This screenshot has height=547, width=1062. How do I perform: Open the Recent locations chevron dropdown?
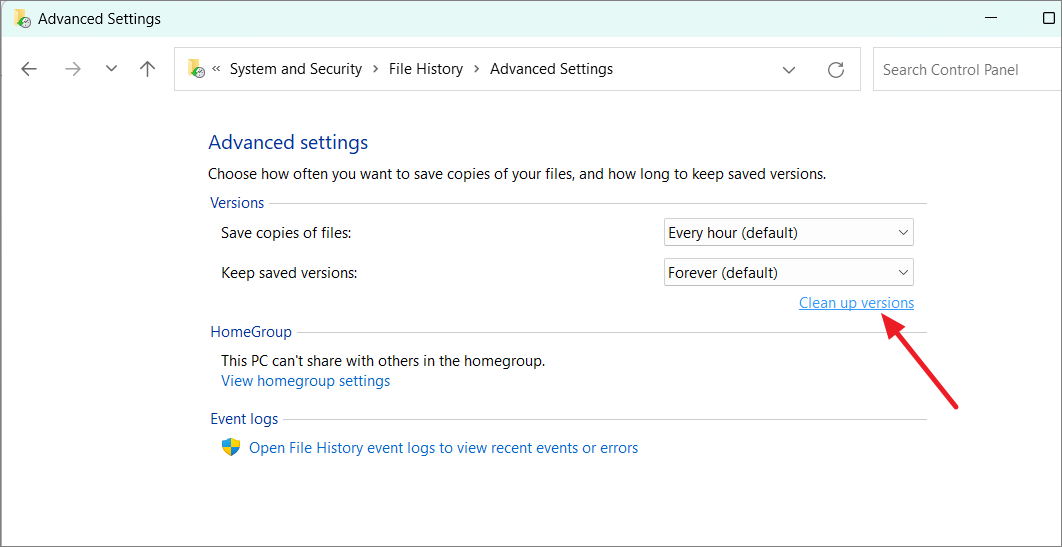[111, 69]
